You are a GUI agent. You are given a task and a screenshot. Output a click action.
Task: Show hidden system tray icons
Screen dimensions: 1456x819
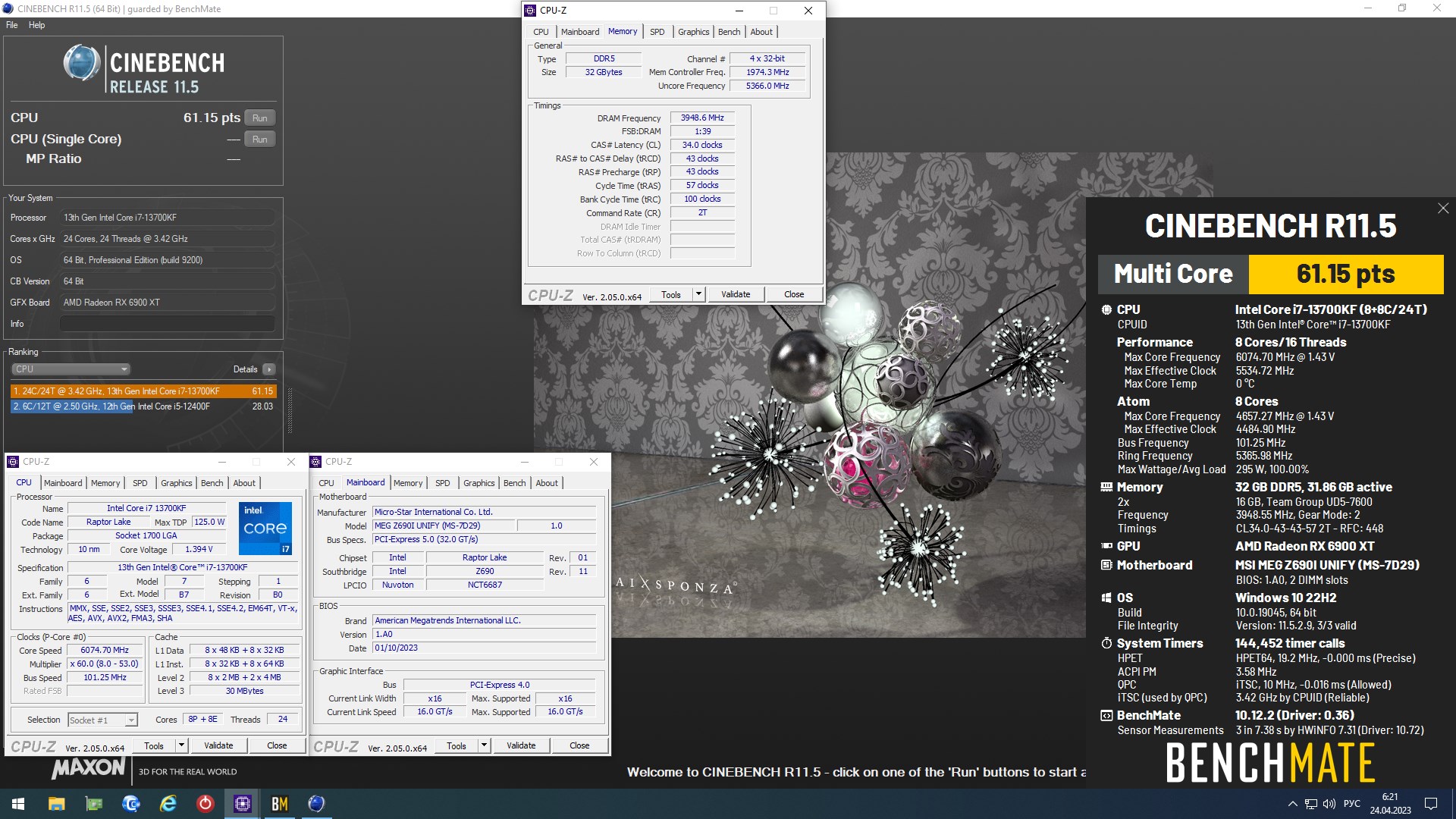(x=1292, y=804)
